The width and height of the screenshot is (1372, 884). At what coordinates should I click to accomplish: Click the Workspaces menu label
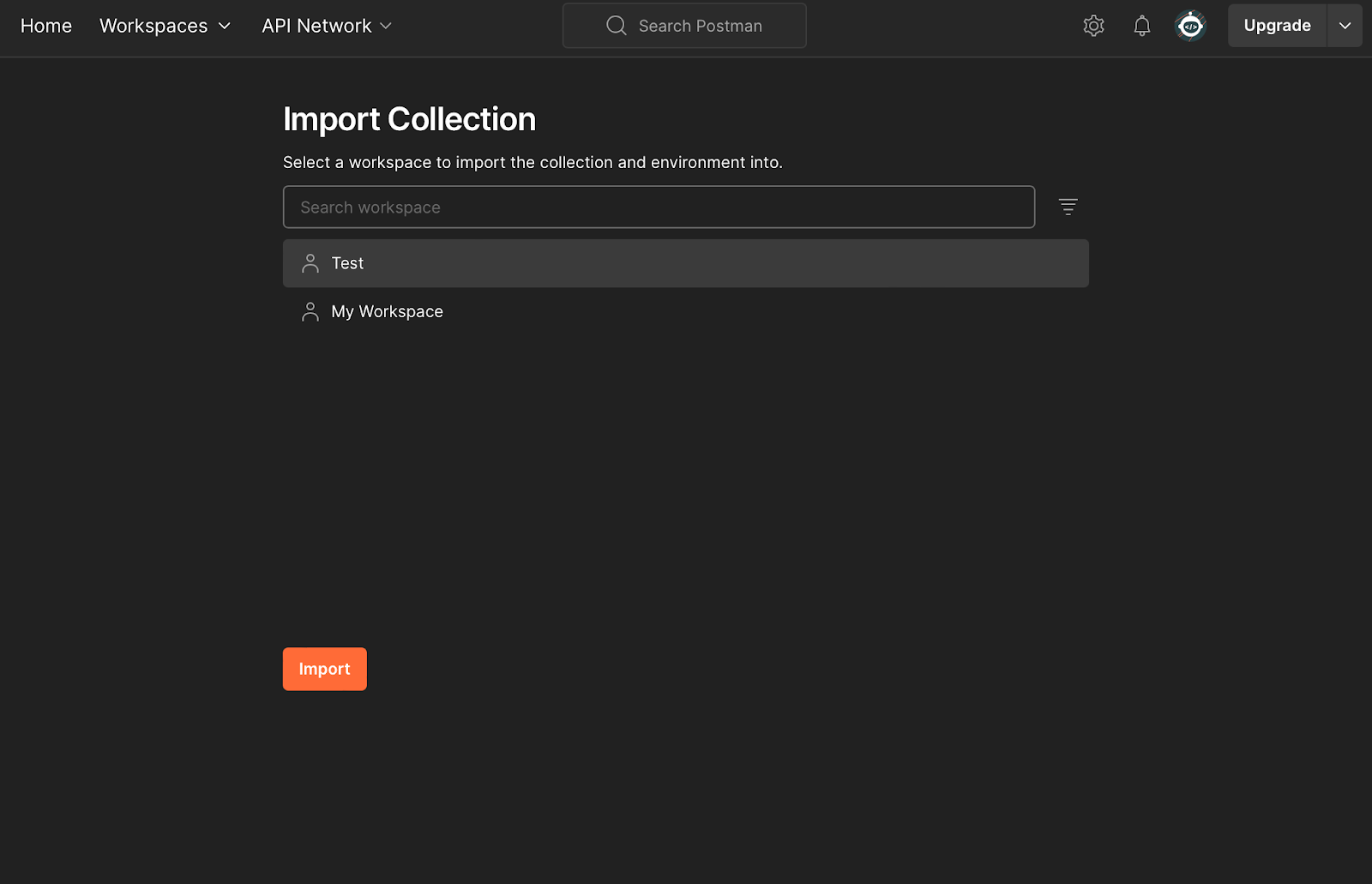(153, 26)
